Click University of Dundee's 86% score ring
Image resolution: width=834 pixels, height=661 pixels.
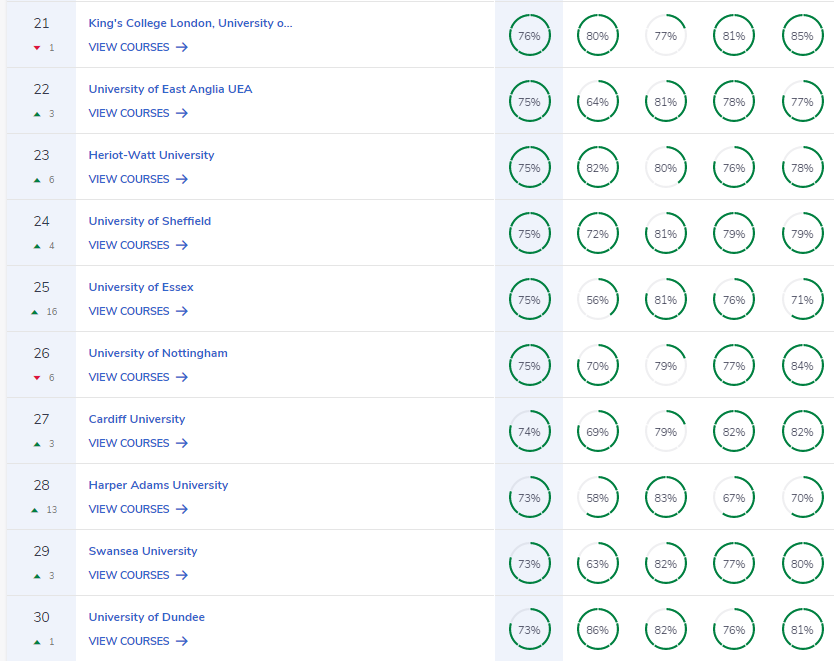click(598, 630)
